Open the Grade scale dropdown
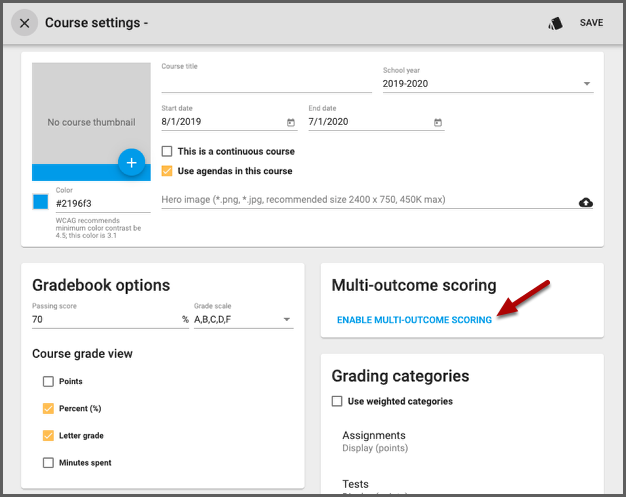This screenshot has height=497, width=626. point(243,320)
